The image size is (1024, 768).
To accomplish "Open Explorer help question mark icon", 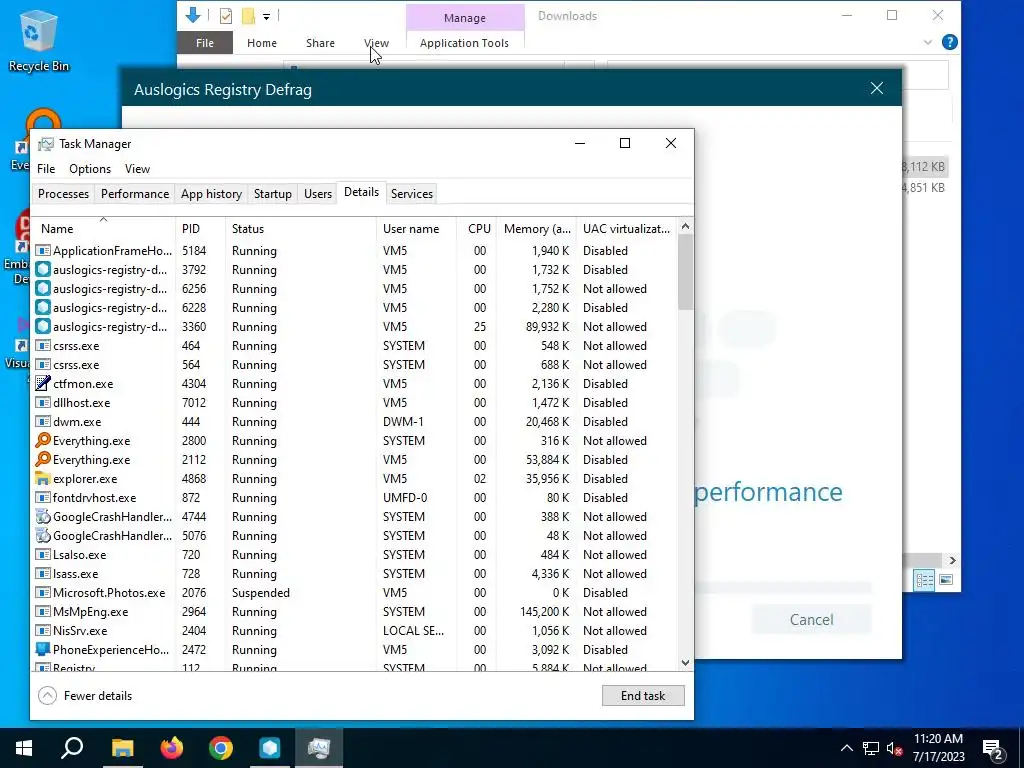I will click(950, 42).
